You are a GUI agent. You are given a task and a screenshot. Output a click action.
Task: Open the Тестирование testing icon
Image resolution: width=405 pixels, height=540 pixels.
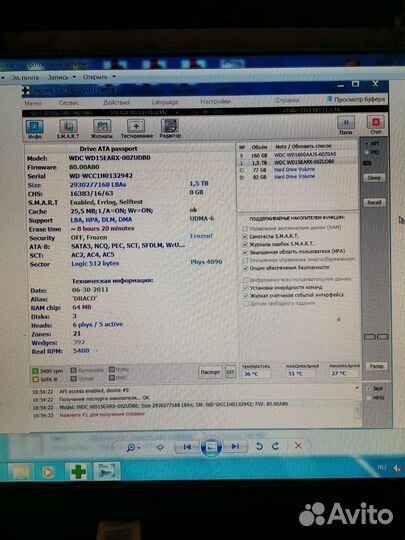136,129
